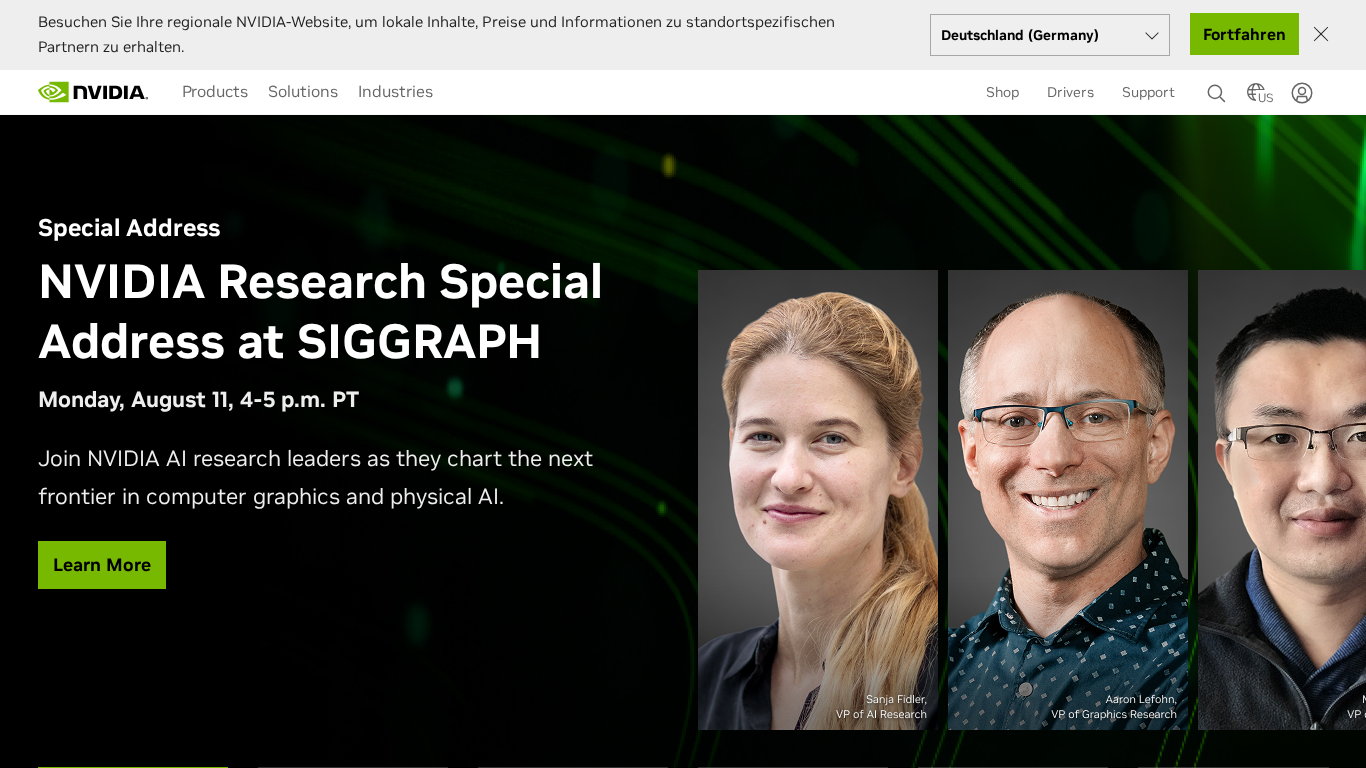The width and height of the screenshot is (1366, 768).
Task: Open the Support page
Action: 1147,92
